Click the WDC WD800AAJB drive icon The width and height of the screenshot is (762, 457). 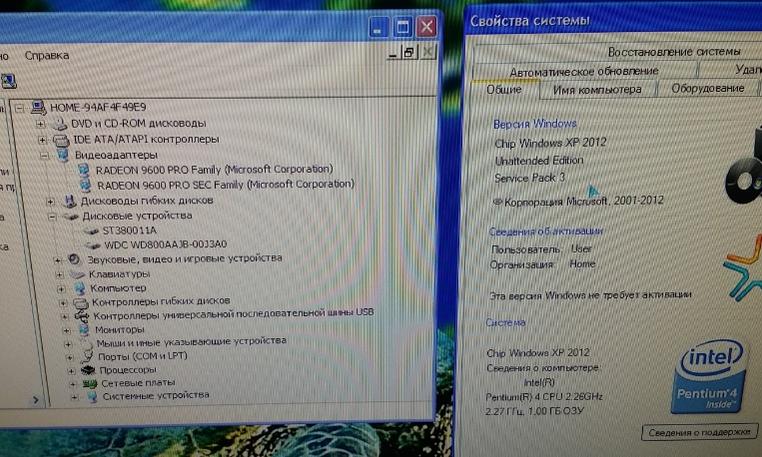92,245
